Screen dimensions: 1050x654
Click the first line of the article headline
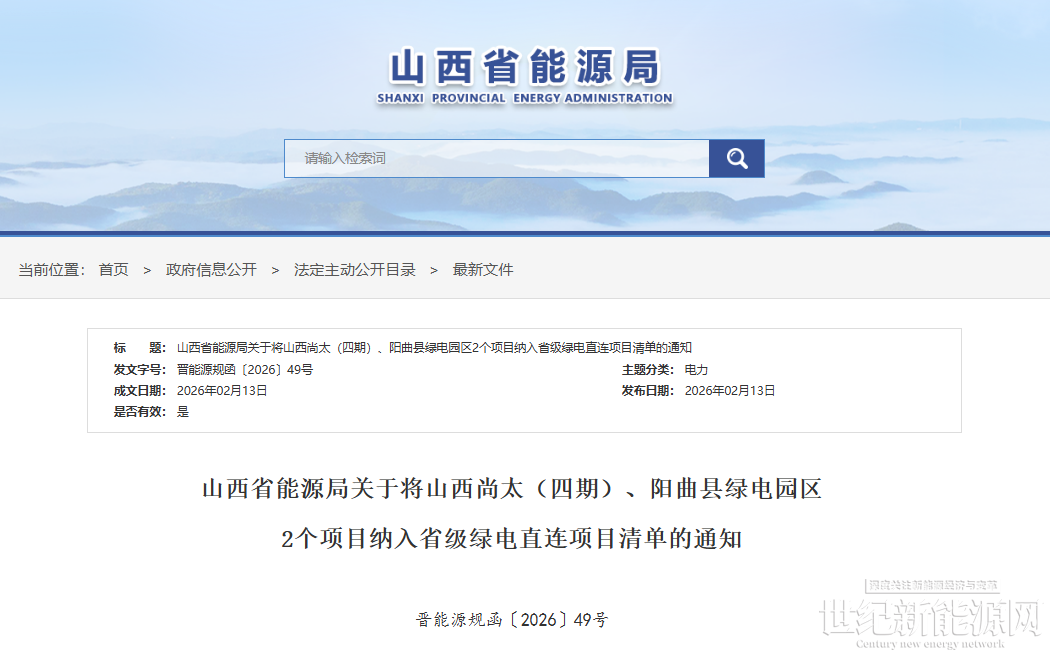pyautogui.click(x=511, y=490)
